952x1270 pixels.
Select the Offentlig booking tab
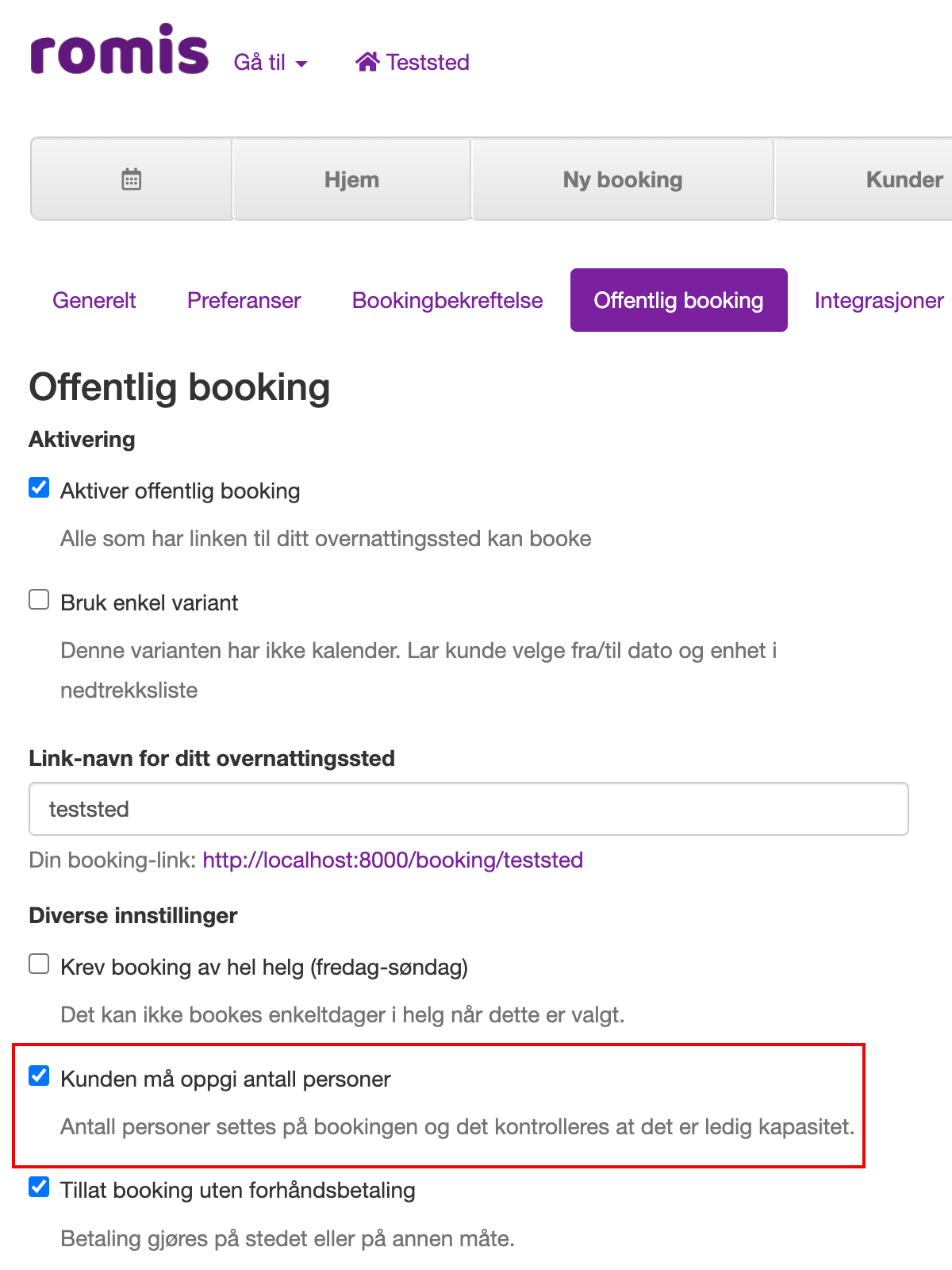coord(679,300)
